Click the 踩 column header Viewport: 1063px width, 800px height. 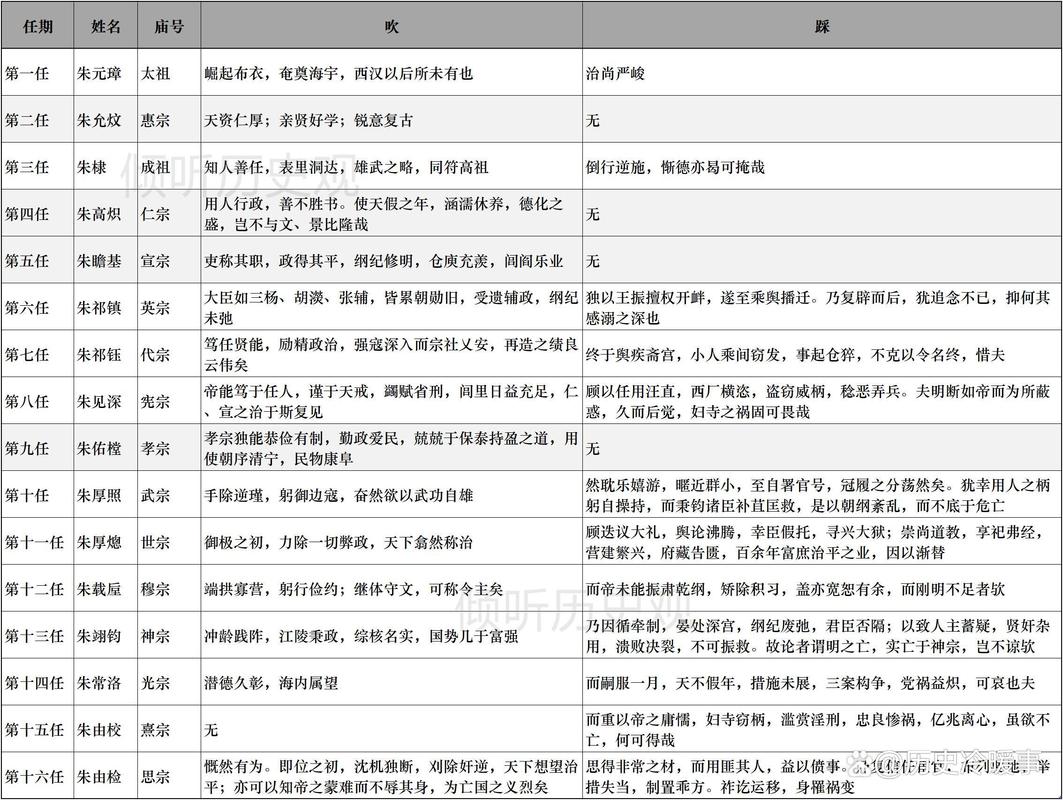pos(822,27)
